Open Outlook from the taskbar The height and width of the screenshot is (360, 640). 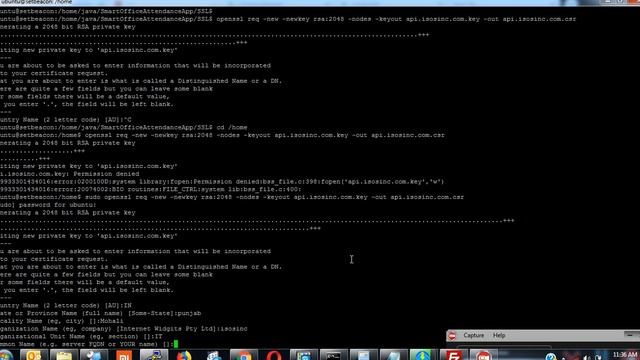pyautogui.click(x=34, y=355)
